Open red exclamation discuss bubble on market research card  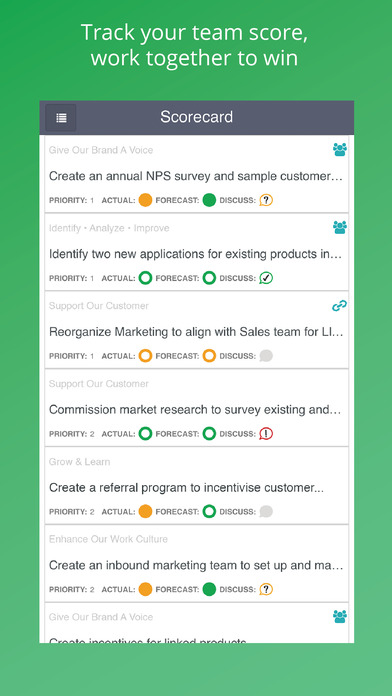tap(266, 434)
